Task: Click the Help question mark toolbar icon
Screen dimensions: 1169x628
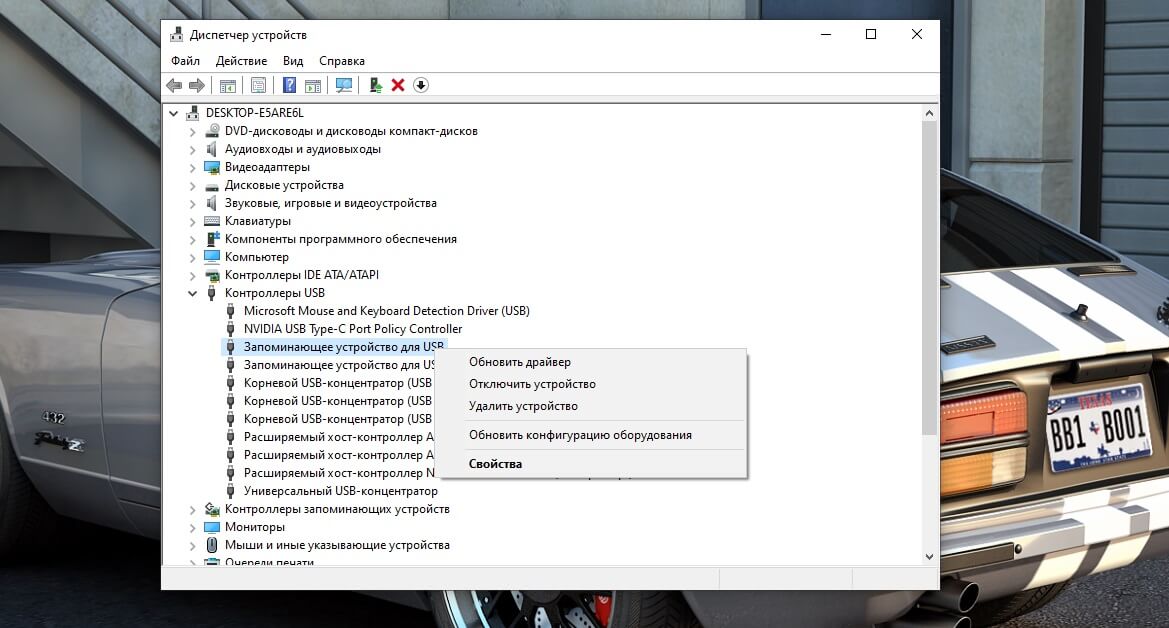Action: tap(289, 85)
